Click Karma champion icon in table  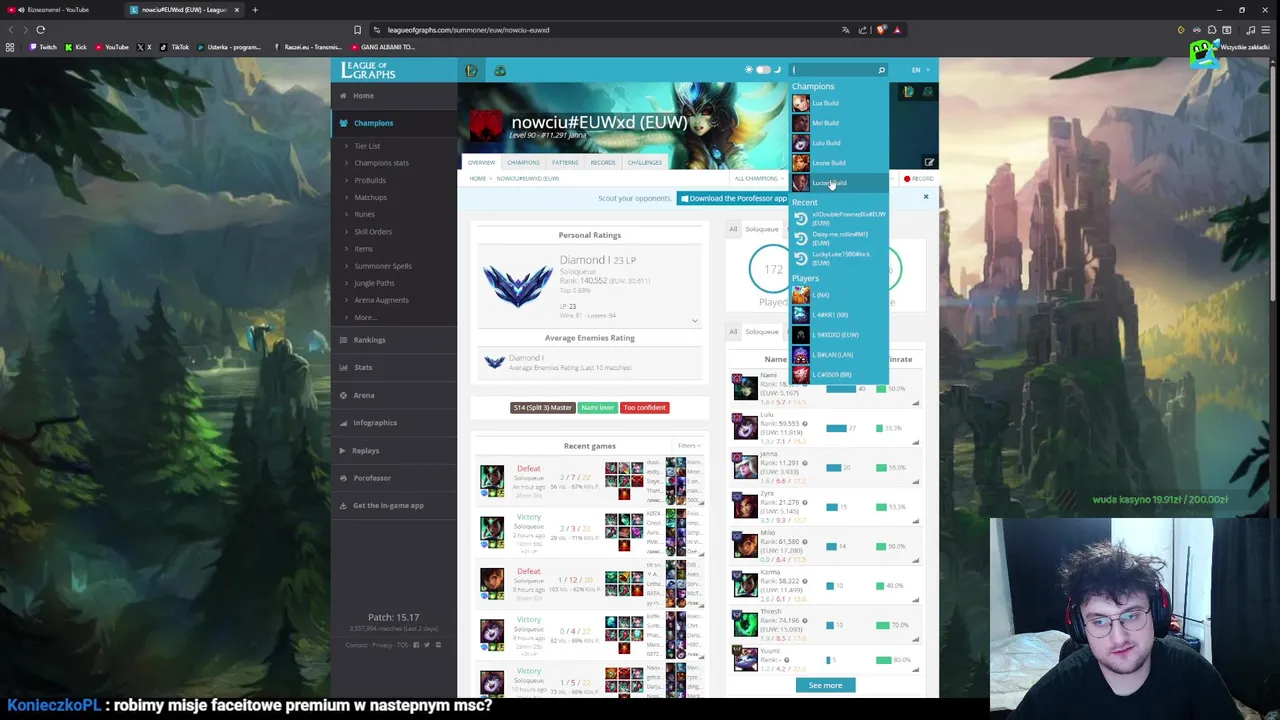[745, 584]
